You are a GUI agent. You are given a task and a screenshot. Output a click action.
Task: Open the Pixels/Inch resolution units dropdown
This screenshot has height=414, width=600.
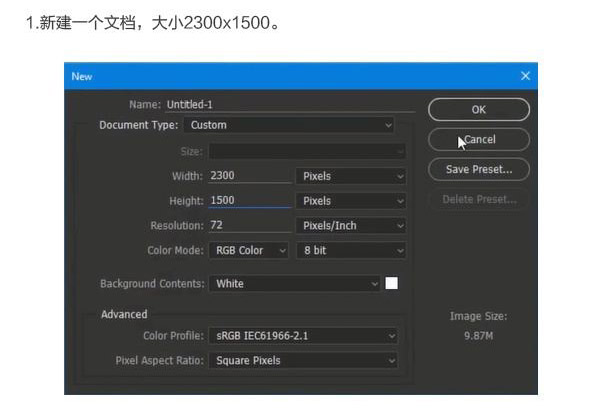tap(351, 226)
